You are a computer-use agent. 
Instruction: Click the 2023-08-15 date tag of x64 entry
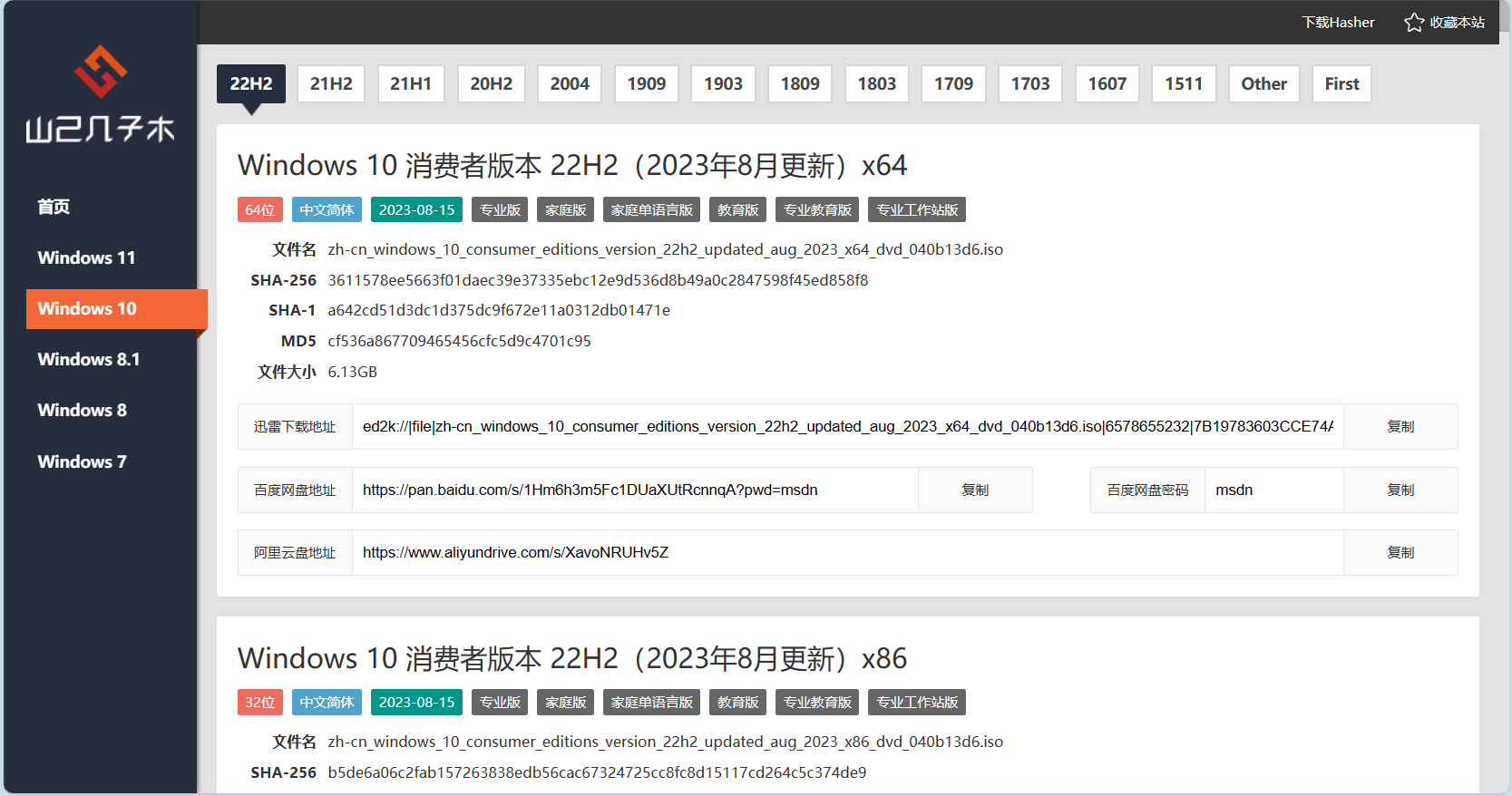pos(416,209)
